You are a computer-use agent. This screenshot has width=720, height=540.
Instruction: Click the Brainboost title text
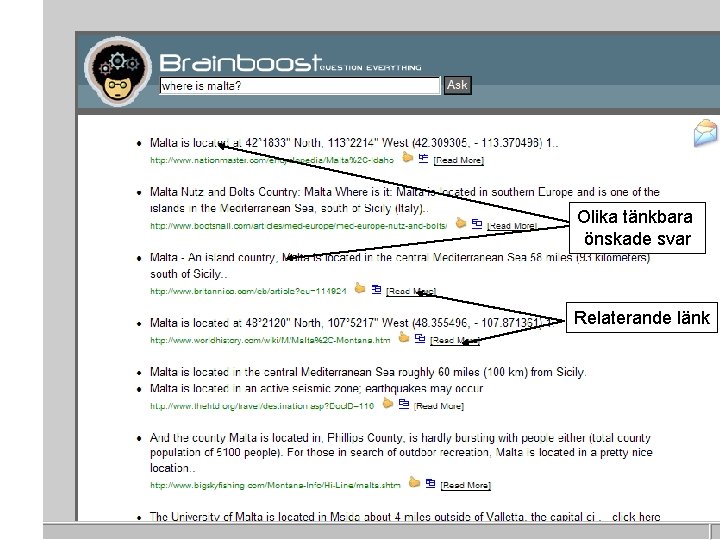(240, 63)
